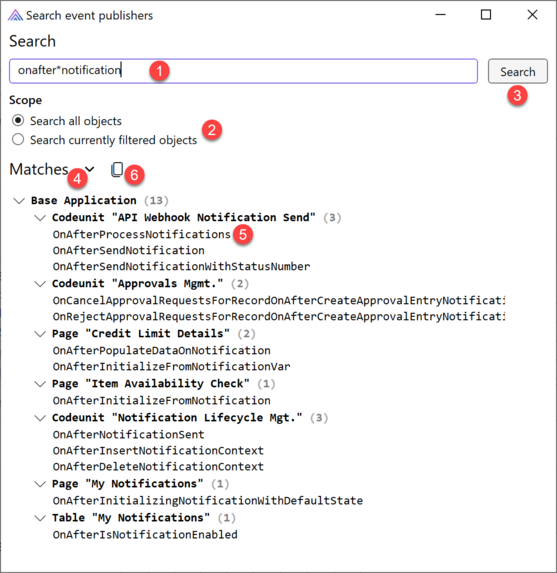Select OnAfterInsertNotificationContext event

coord(158,451)
